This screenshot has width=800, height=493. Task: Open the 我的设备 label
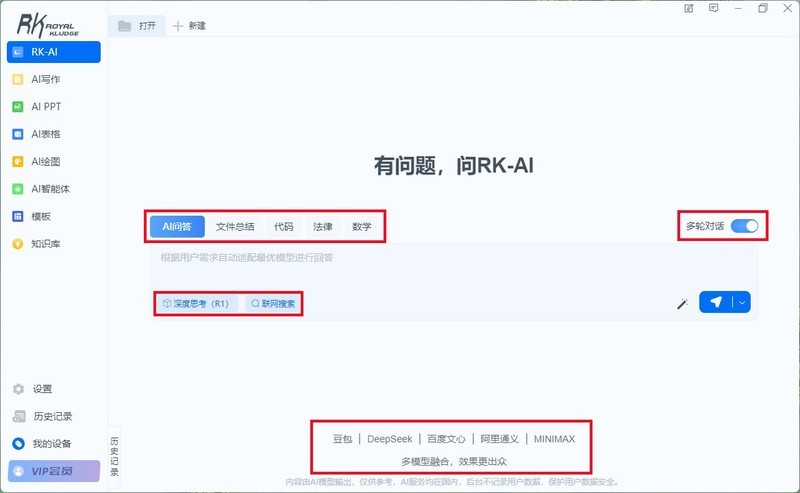52,444
